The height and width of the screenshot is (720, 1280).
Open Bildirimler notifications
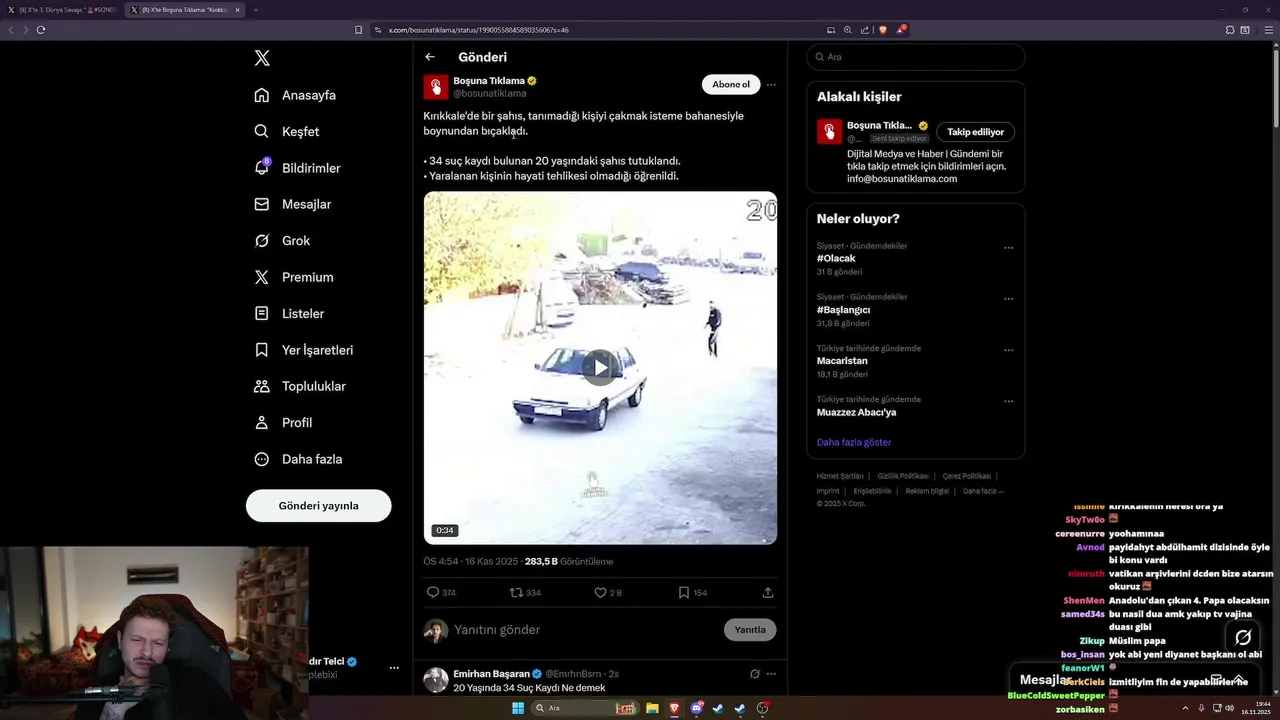298,168
